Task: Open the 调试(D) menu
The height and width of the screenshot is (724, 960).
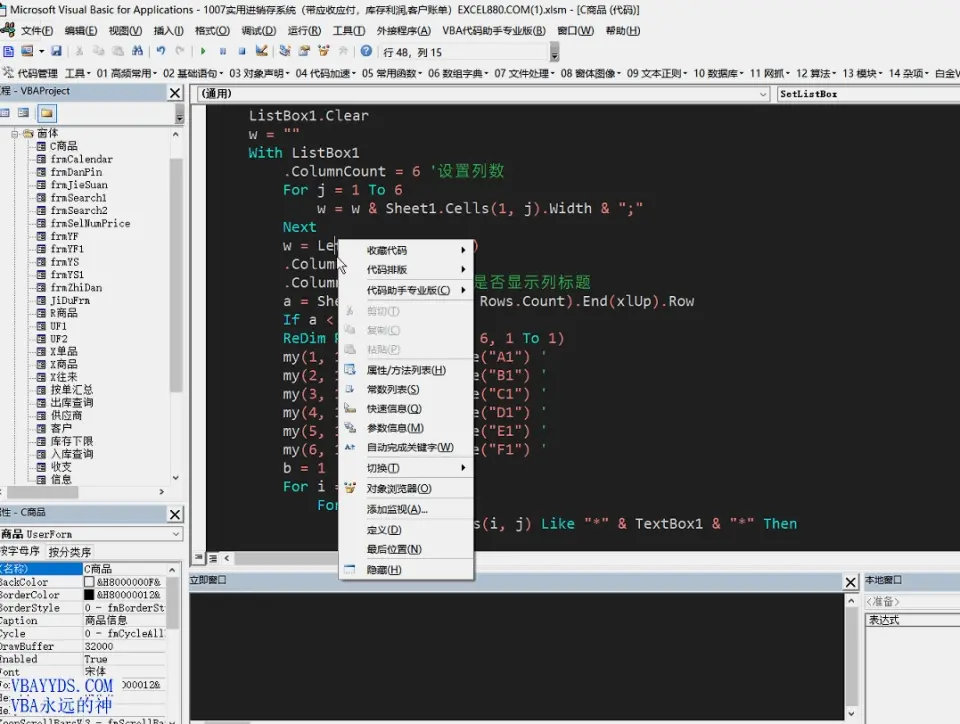Action: click(258, 31)
